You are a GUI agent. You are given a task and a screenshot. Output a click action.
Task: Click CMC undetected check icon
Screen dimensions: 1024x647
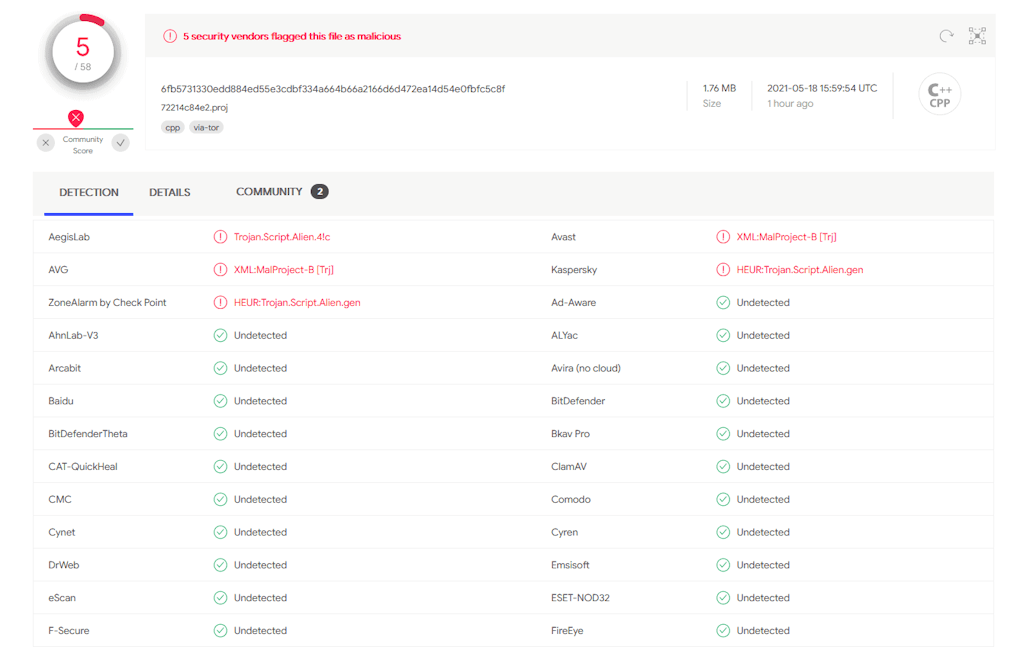pyautogui.click(x=220, y=499)
